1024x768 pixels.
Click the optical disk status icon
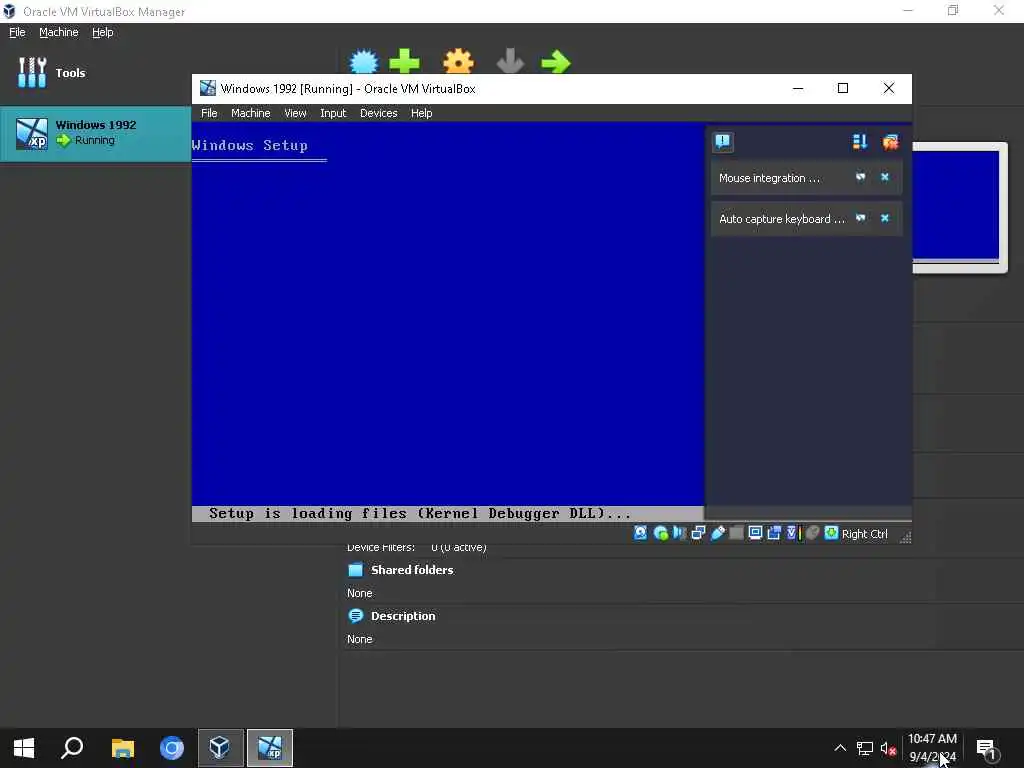[660, 533]
